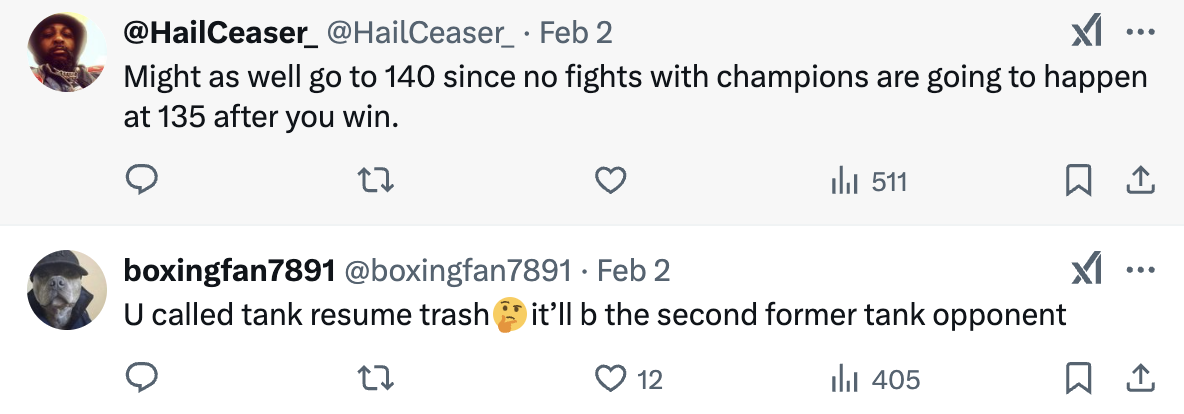Like HailCeaser_'s tweet about 140
Image resolution: width=1184 pixels, height=414 pixels.
[x=610, y=181]
